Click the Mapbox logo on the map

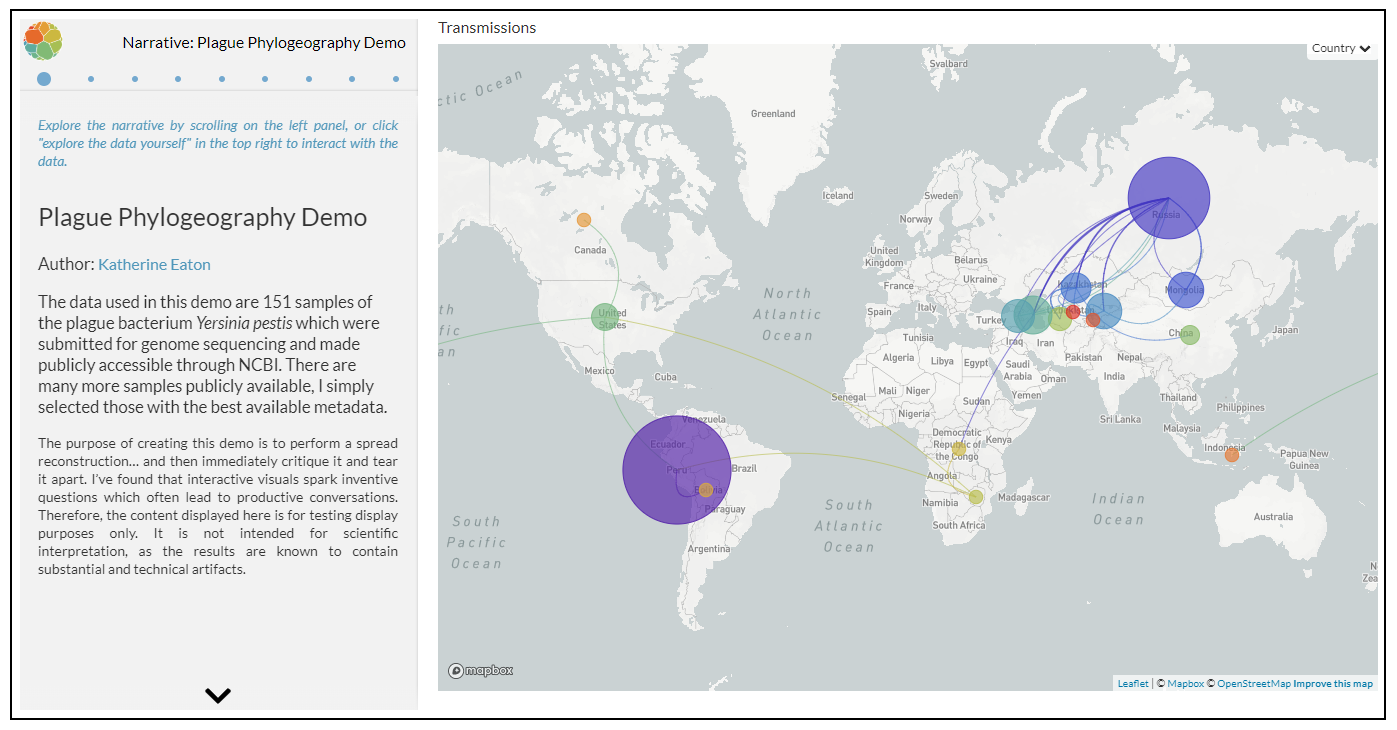pos(481,670)
